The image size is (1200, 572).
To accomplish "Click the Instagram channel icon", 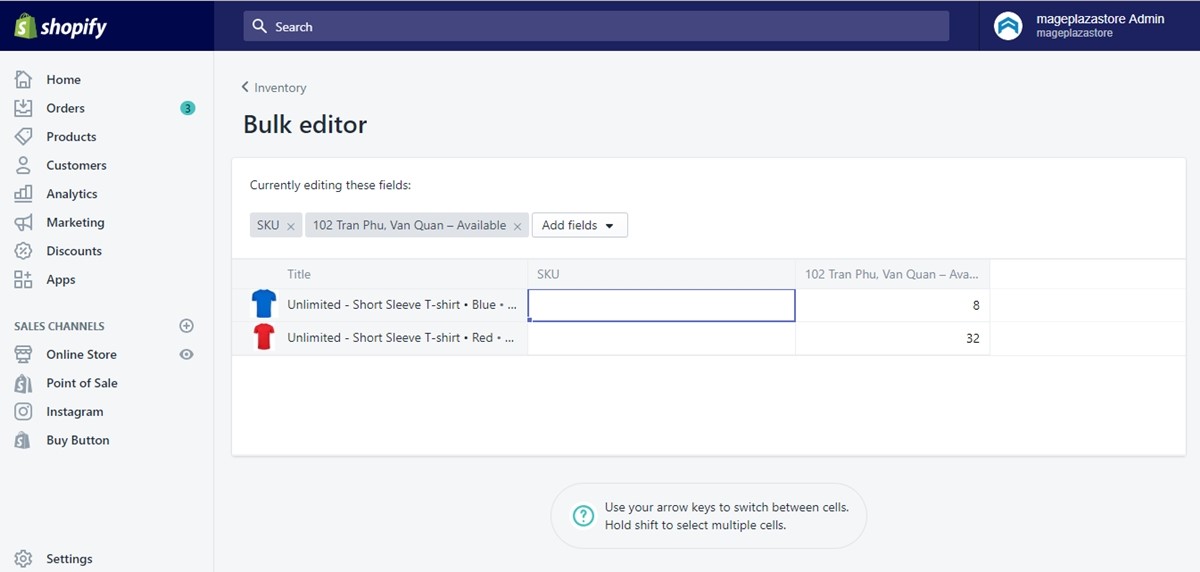I will click(x=23, y=412).
